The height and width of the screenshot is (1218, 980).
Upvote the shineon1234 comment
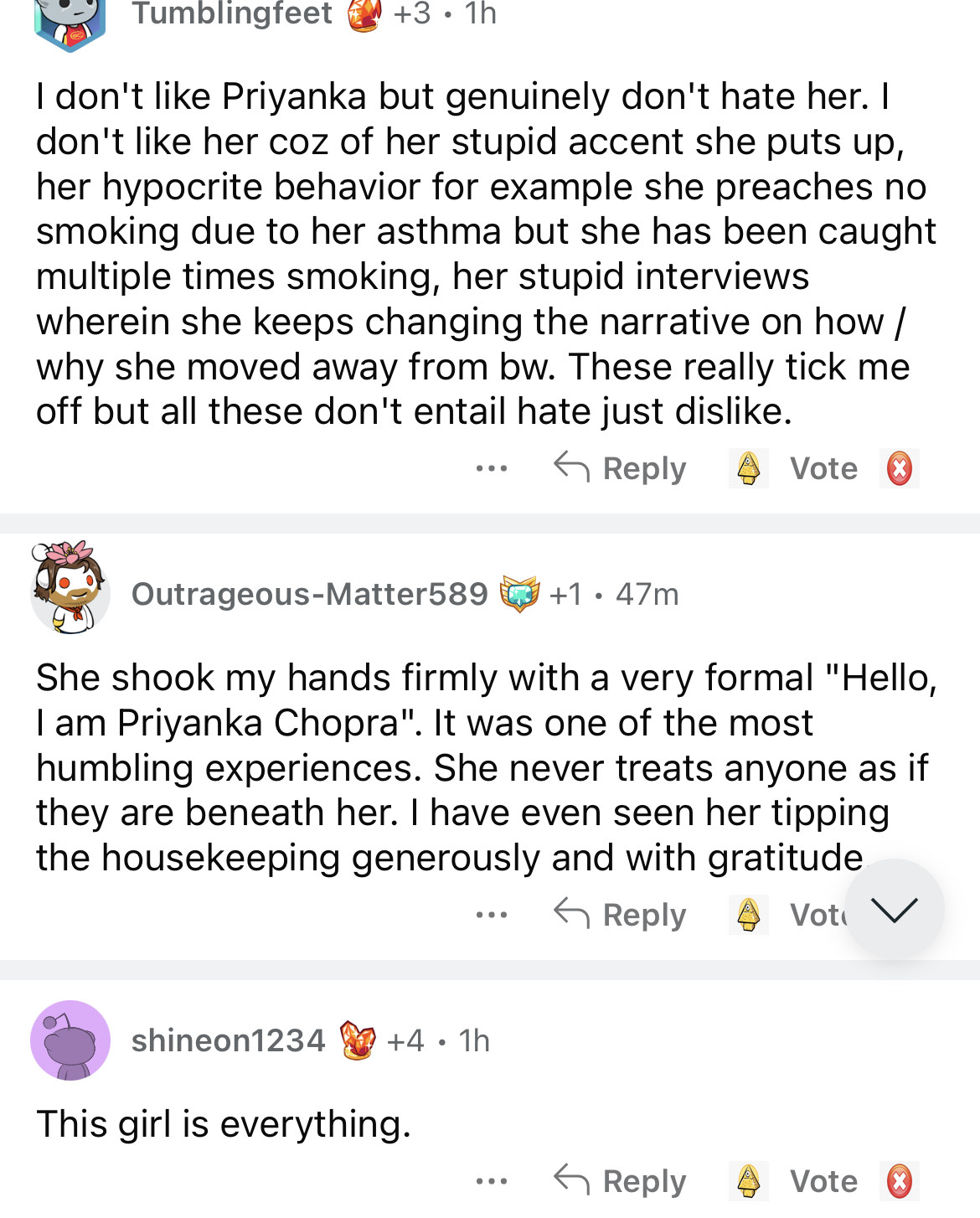749,1181
